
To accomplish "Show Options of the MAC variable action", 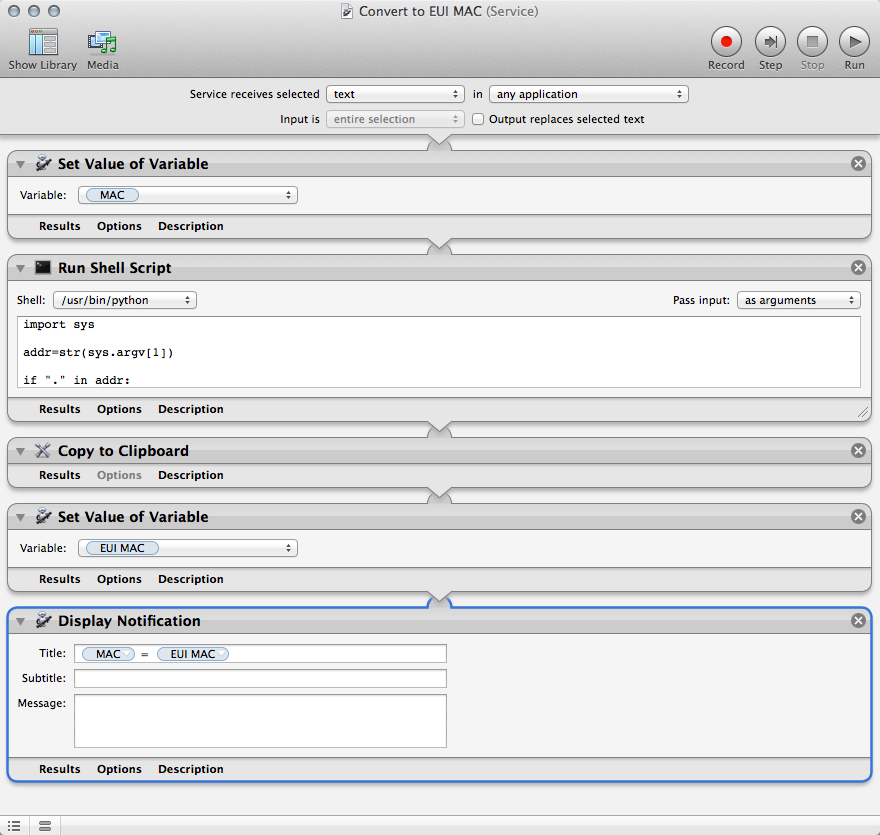I will coord(119,226).
